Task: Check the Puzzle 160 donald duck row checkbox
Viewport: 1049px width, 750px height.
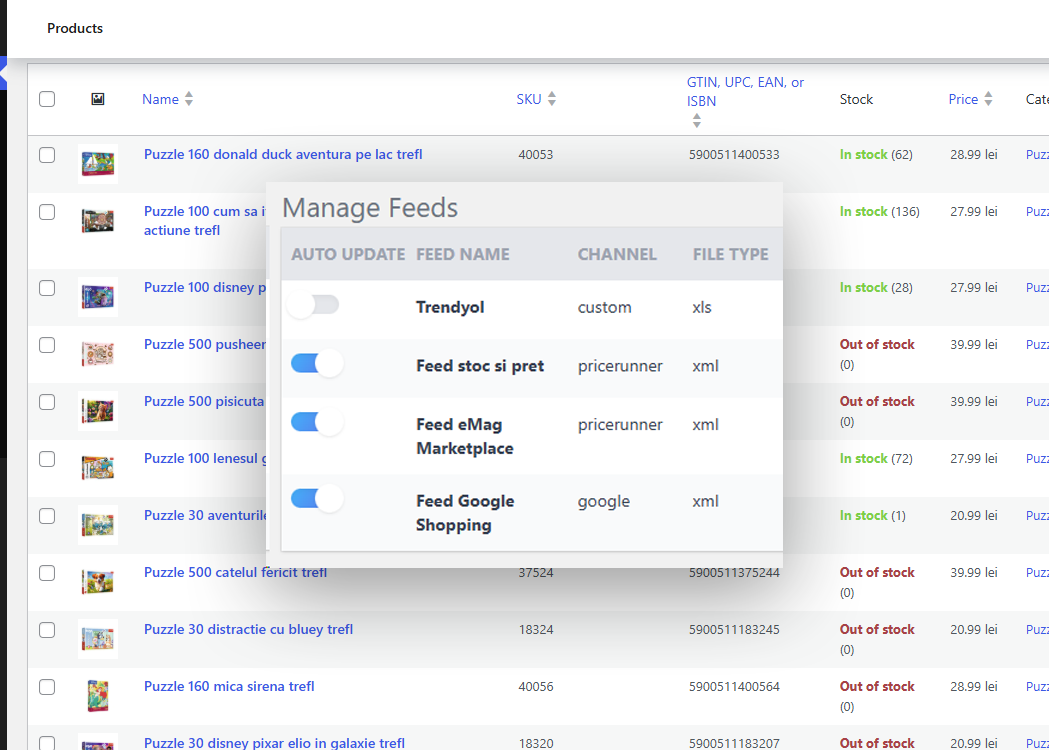Action: (x=47, y=155)
